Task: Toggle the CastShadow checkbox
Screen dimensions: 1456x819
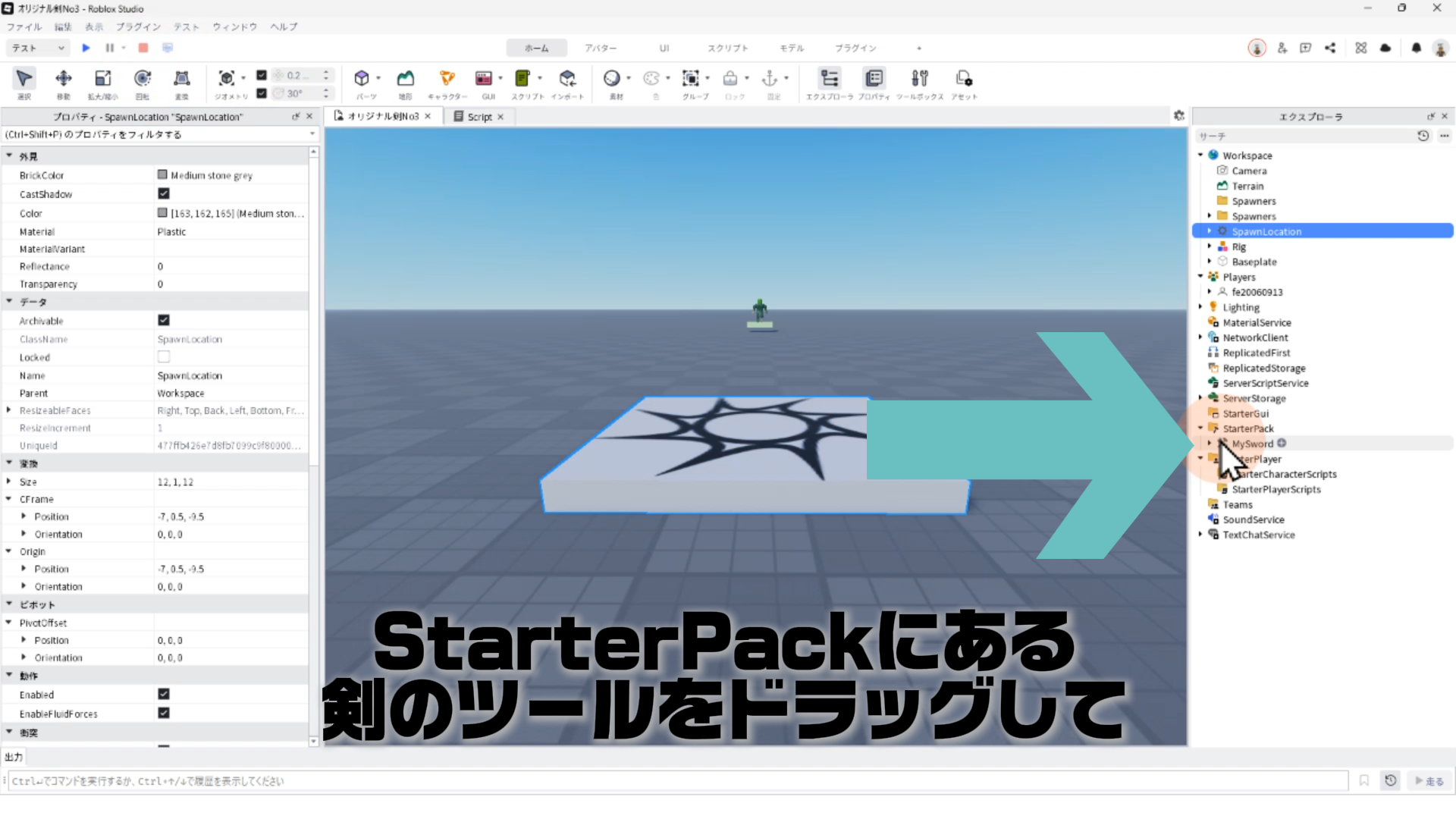Action: pos(164,194)
